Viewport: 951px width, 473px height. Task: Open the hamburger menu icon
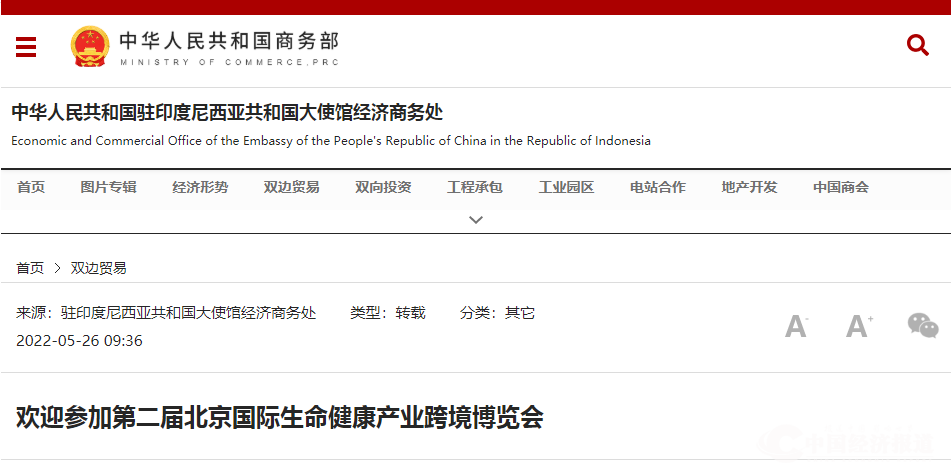(26, 47)
